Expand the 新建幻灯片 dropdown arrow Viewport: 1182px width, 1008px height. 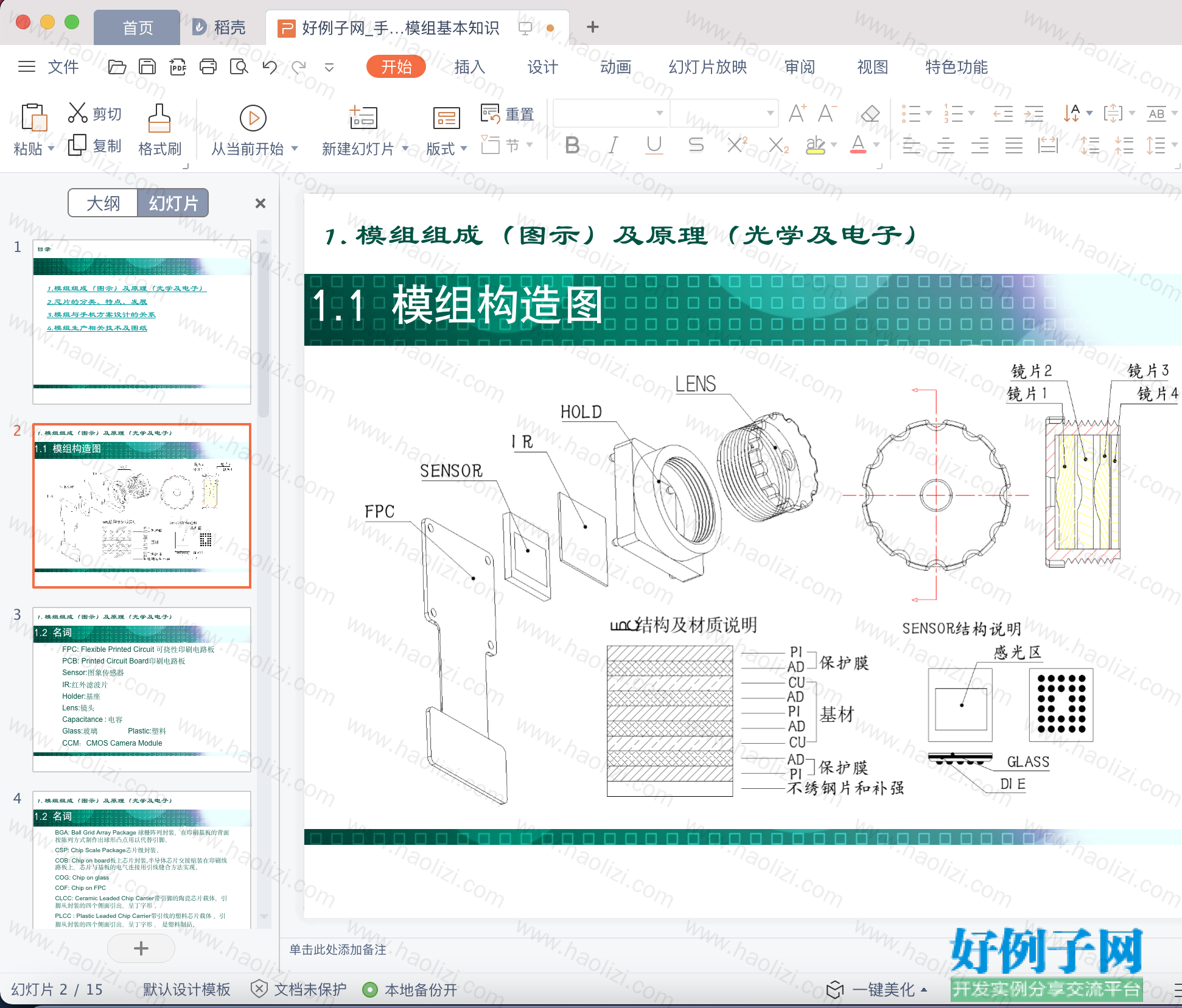pos(405,149)
